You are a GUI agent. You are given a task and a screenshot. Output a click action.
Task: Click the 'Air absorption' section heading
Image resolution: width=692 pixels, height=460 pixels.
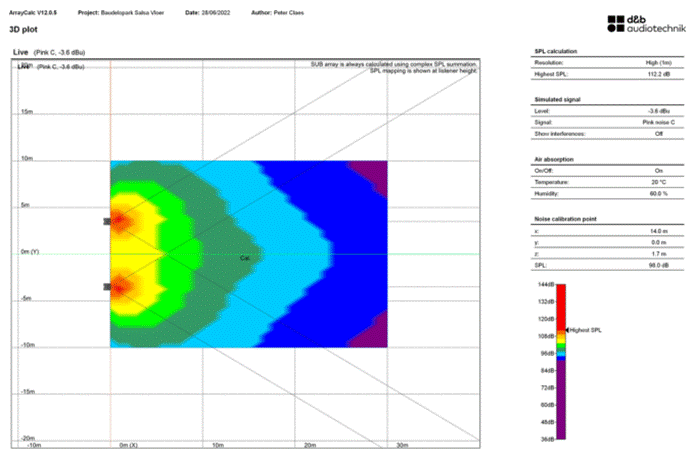tap(554, 159)
